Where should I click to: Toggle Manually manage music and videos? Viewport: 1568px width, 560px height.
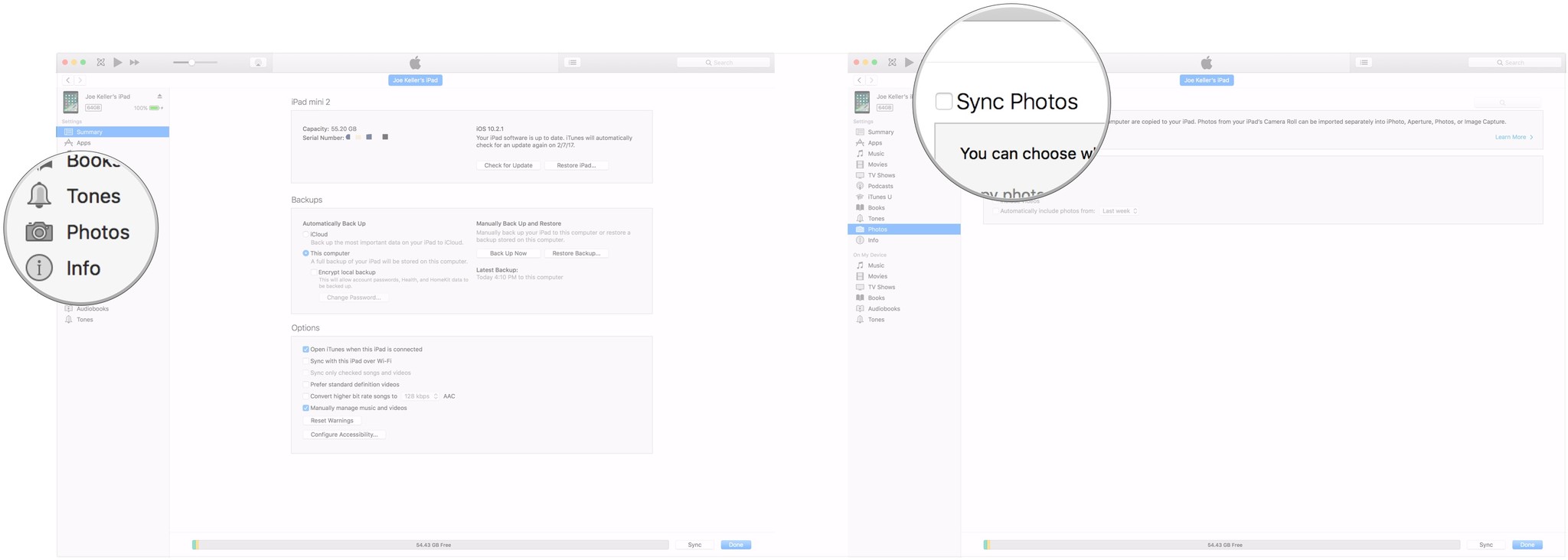(x=305, y=409)
